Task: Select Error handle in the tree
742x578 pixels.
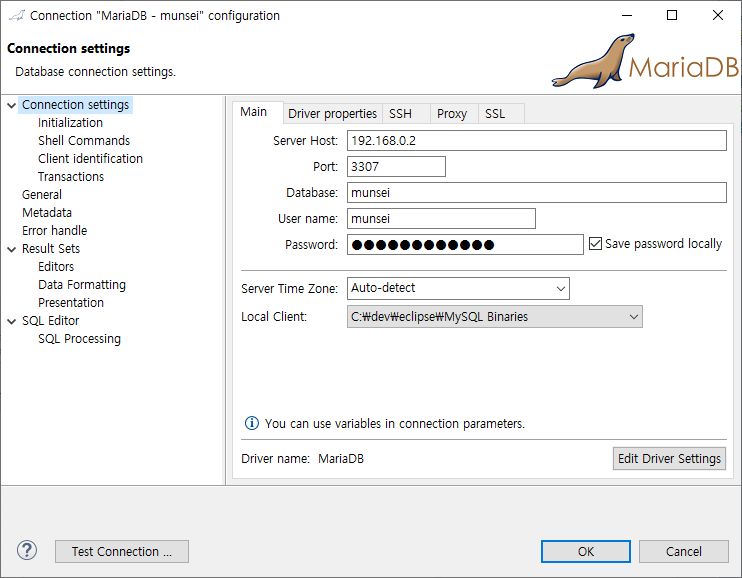Action: (x=54, y=231)
